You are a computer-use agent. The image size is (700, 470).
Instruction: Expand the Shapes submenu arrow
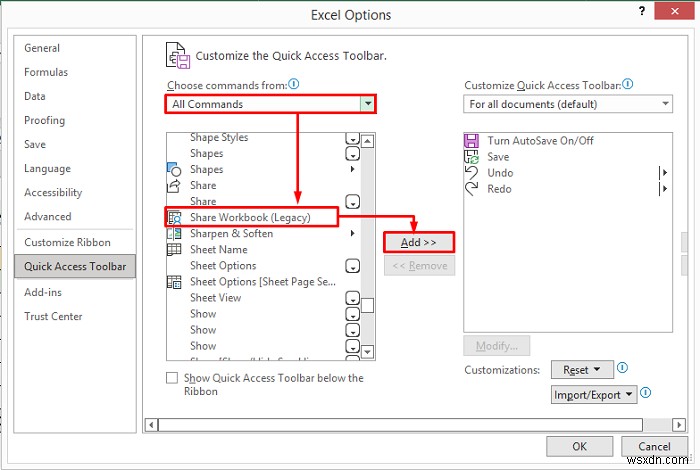pos(353,169)
